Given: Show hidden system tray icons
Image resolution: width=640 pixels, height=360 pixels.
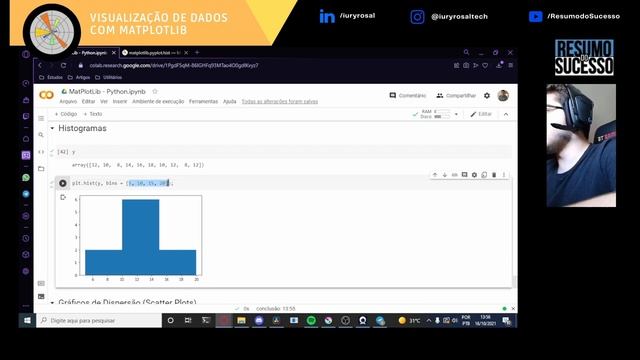Looking at the screenshot, I should pyautogui.click(x=429, y=320).
